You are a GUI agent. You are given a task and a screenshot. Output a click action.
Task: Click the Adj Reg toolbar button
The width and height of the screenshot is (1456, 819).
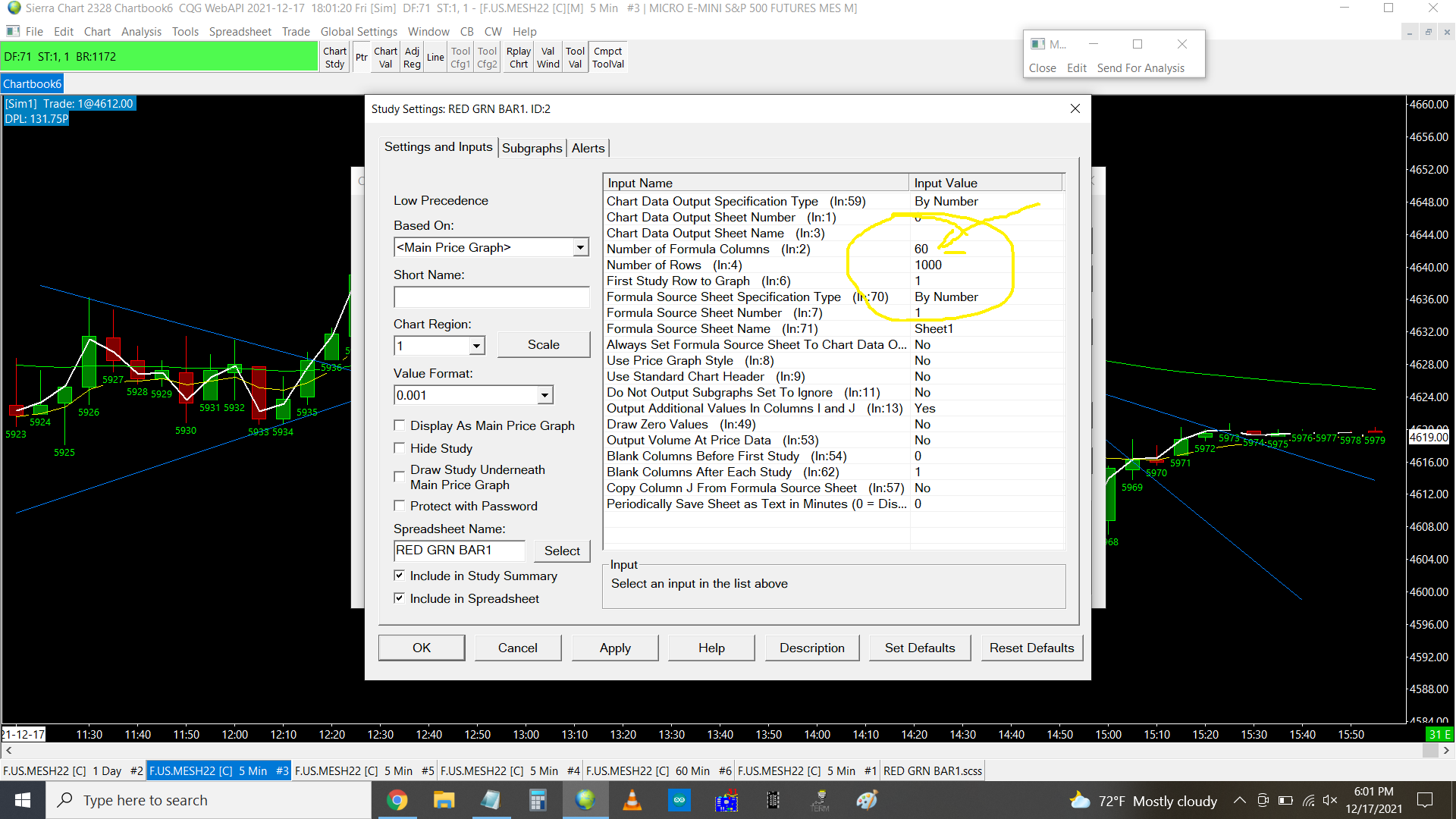pyautogui.click(x=412, y=58)
